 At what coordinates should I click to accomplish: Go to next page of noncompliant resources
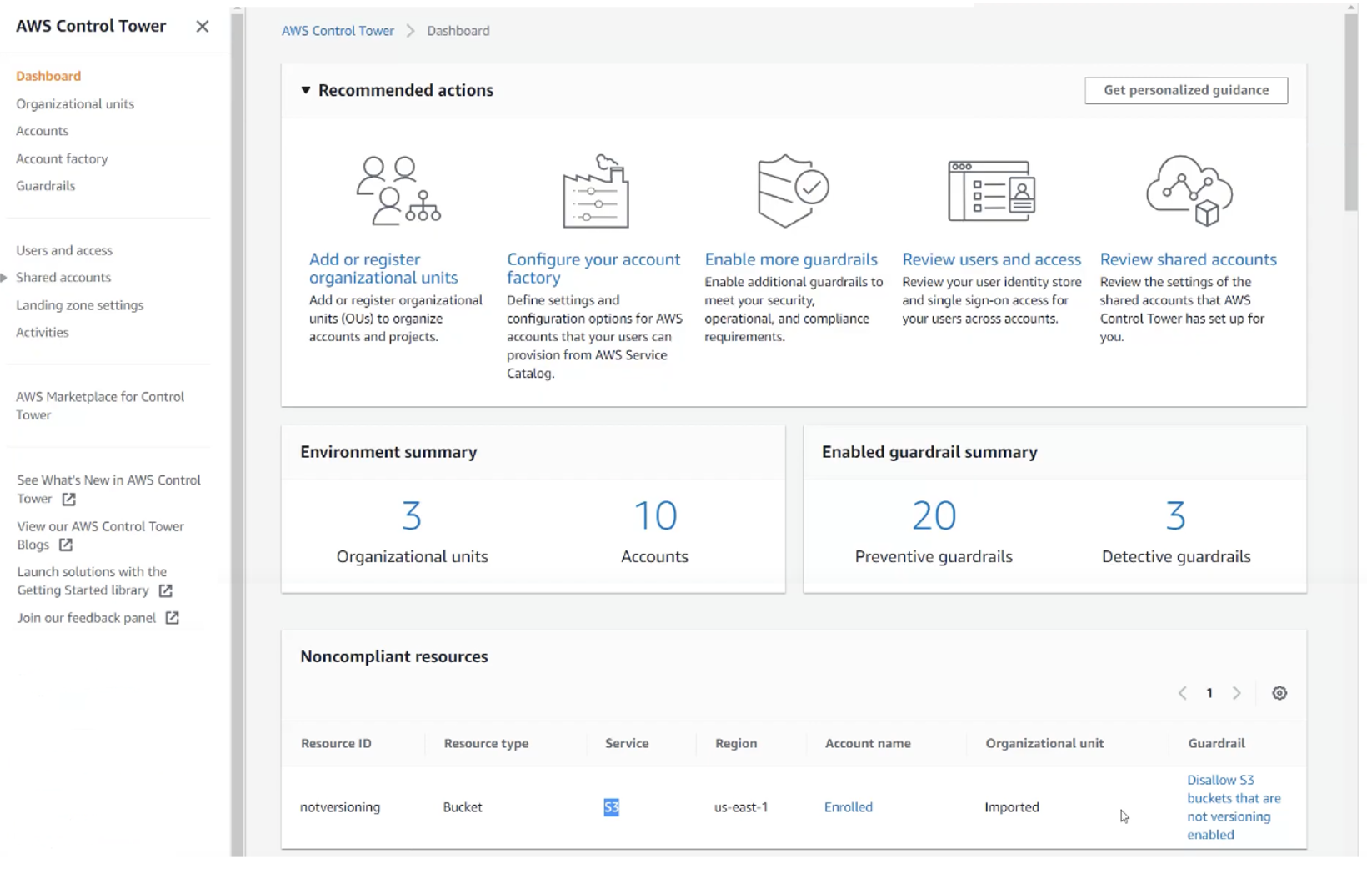point(1237,693)
